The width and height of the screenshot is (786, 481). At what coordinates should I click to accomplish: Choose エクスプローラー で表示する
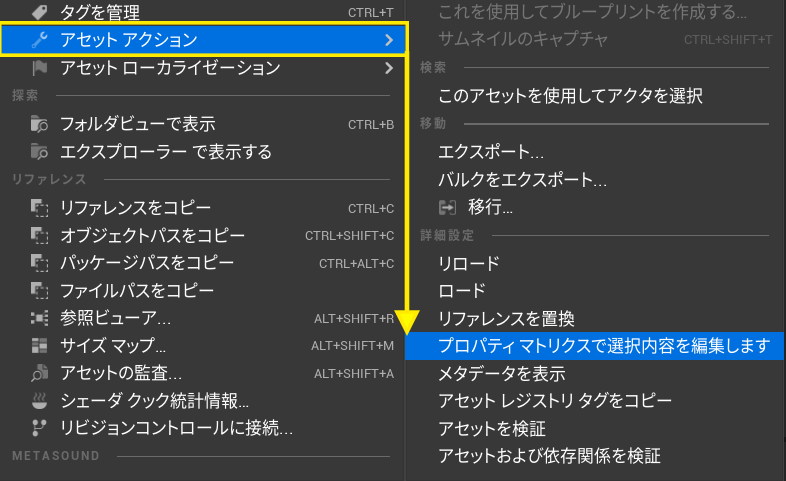click(x=203, y=151)
